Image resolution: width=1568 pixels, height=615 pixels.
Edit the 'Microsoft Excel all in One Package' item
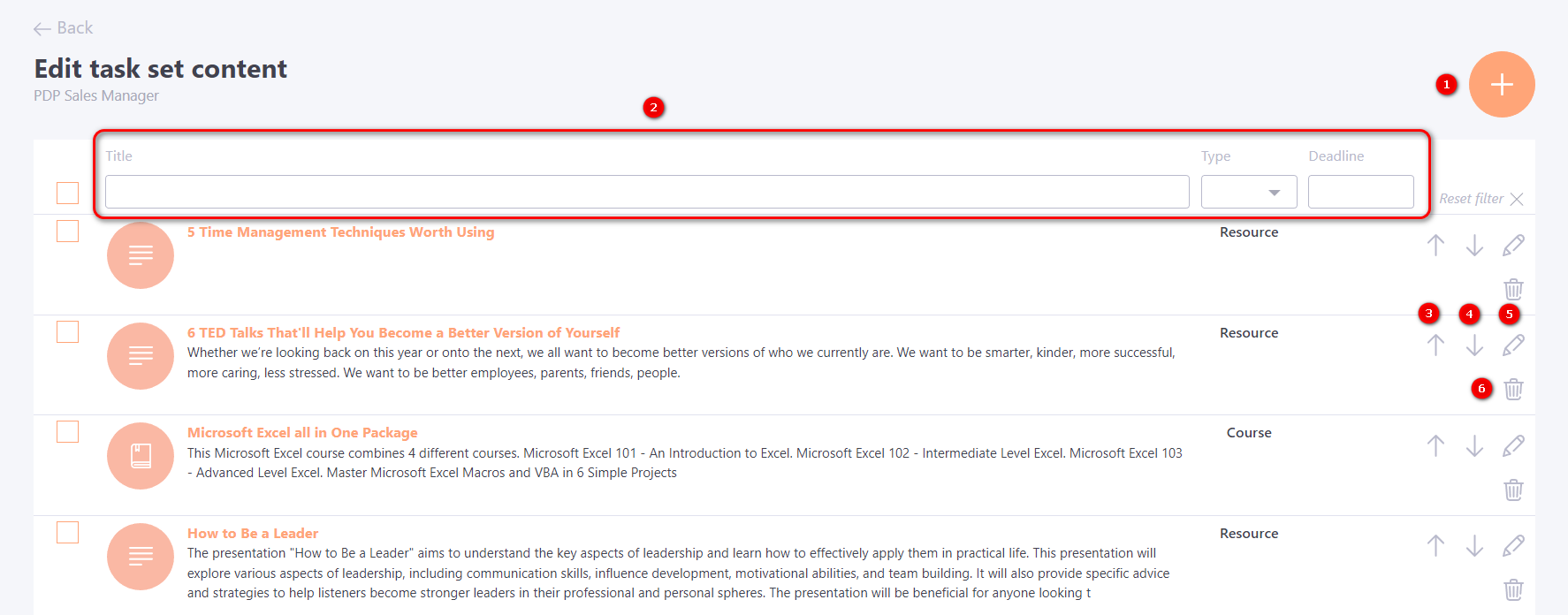coord(1513,445)
